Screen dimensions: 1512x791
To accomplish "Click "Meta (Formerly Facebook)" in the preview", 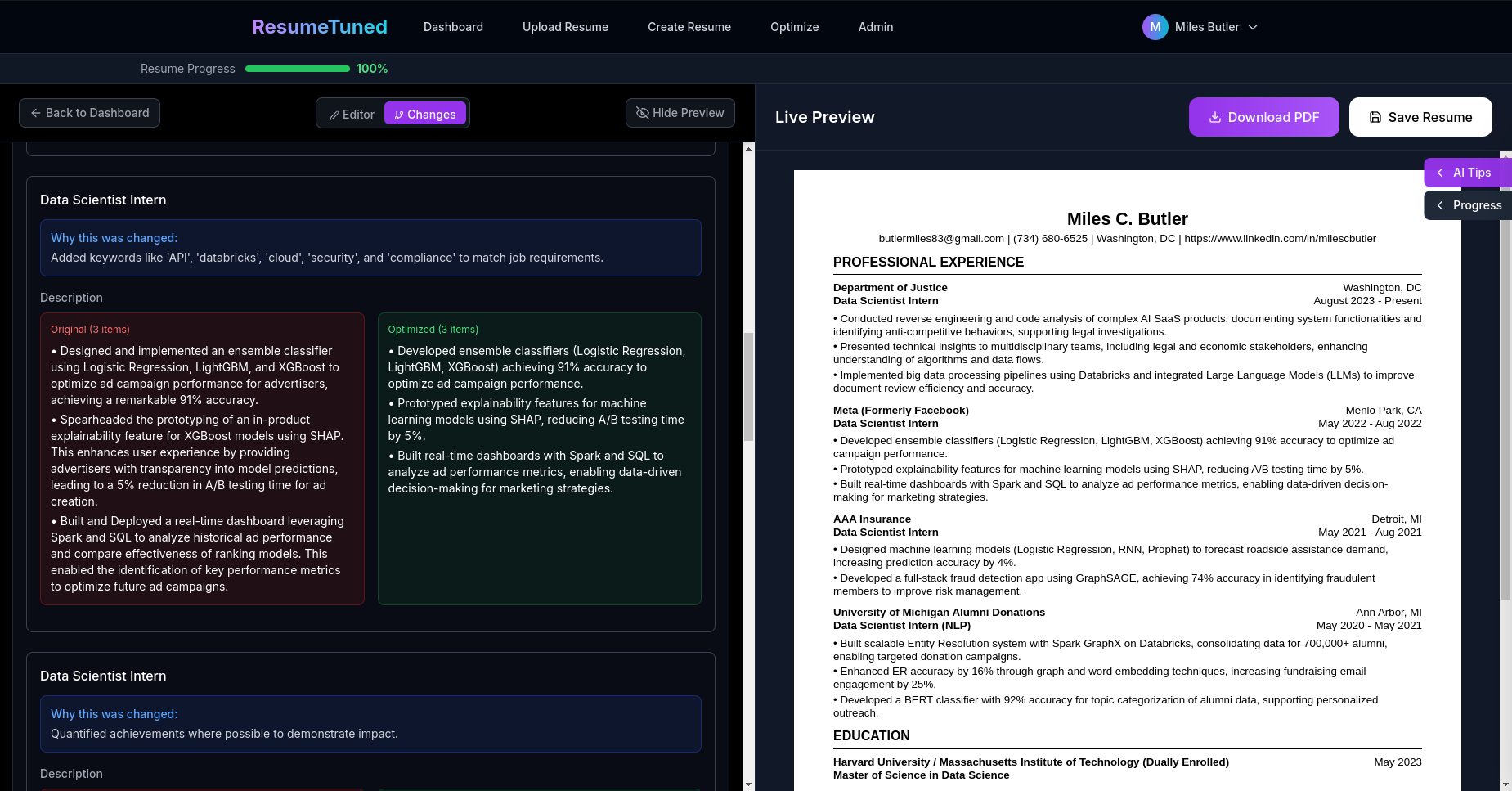I will tap(900, 411).
